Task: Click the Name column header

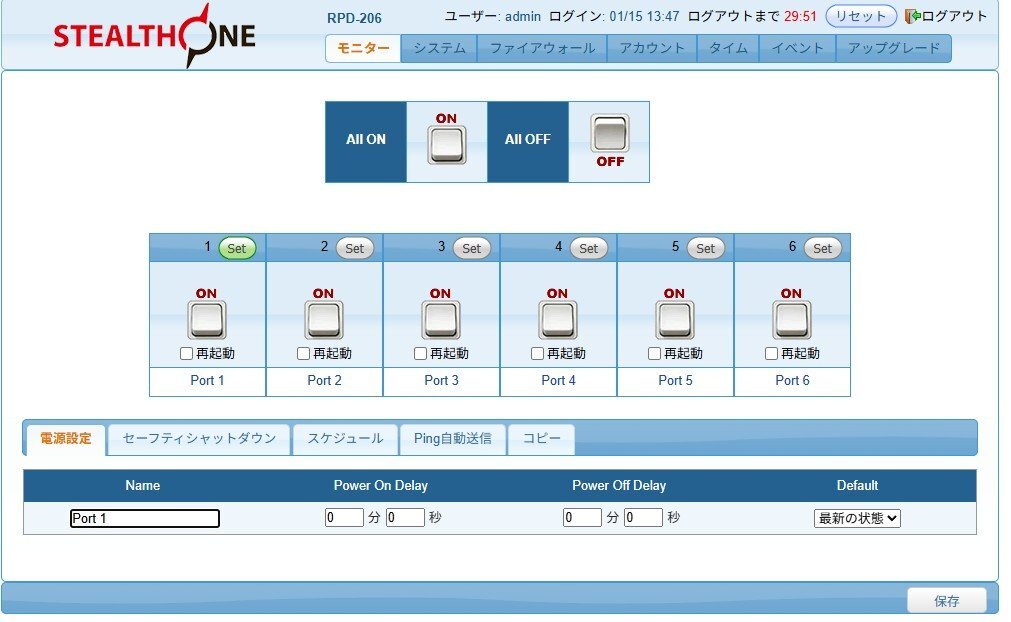Action: point(142,485)
